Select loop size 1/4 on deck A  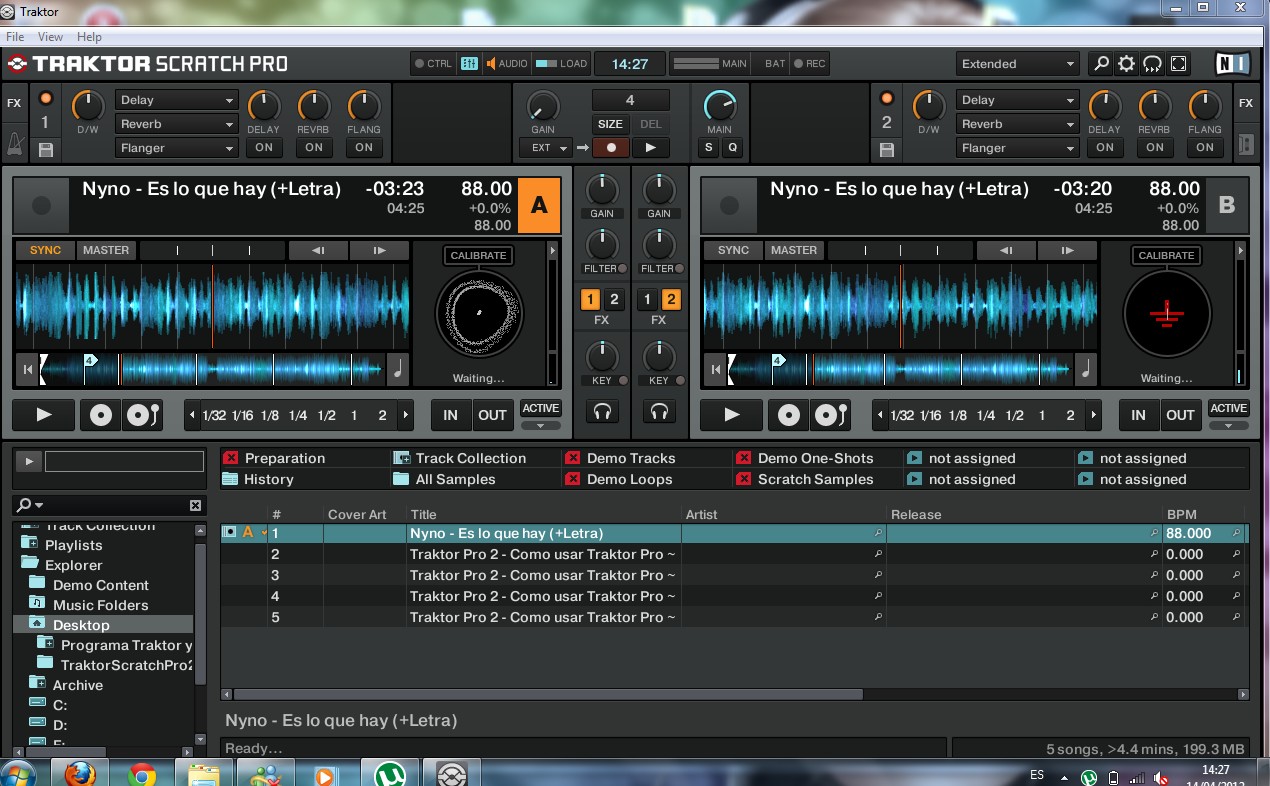tap(298, 415)
